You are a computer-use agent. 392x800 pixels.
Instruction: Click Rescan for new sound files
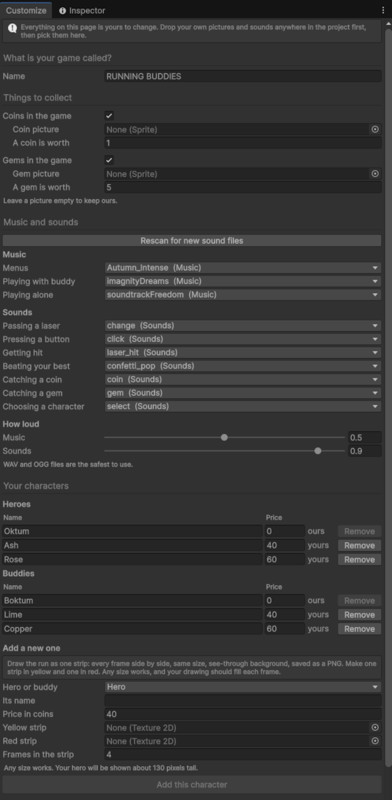click(x=192, y=241)
